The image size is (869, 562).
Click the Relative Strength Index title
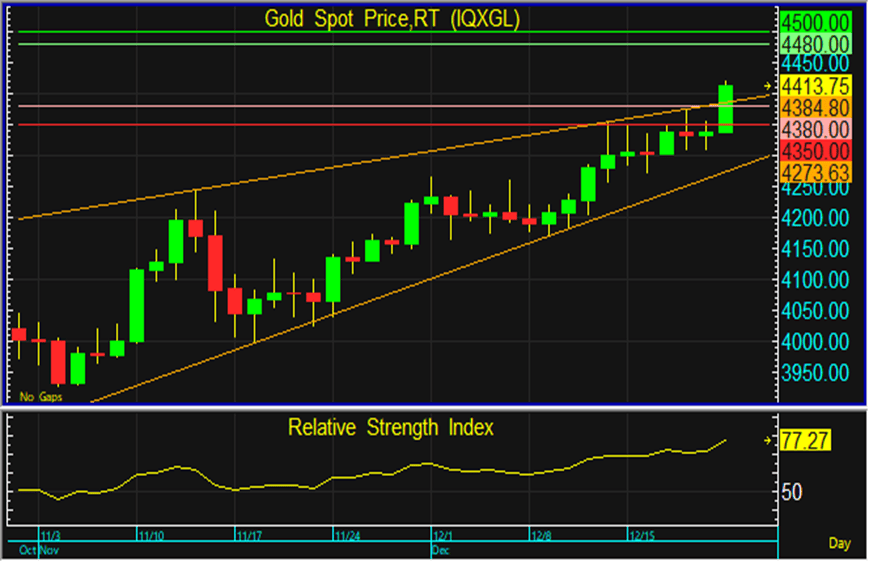[391, 428]
